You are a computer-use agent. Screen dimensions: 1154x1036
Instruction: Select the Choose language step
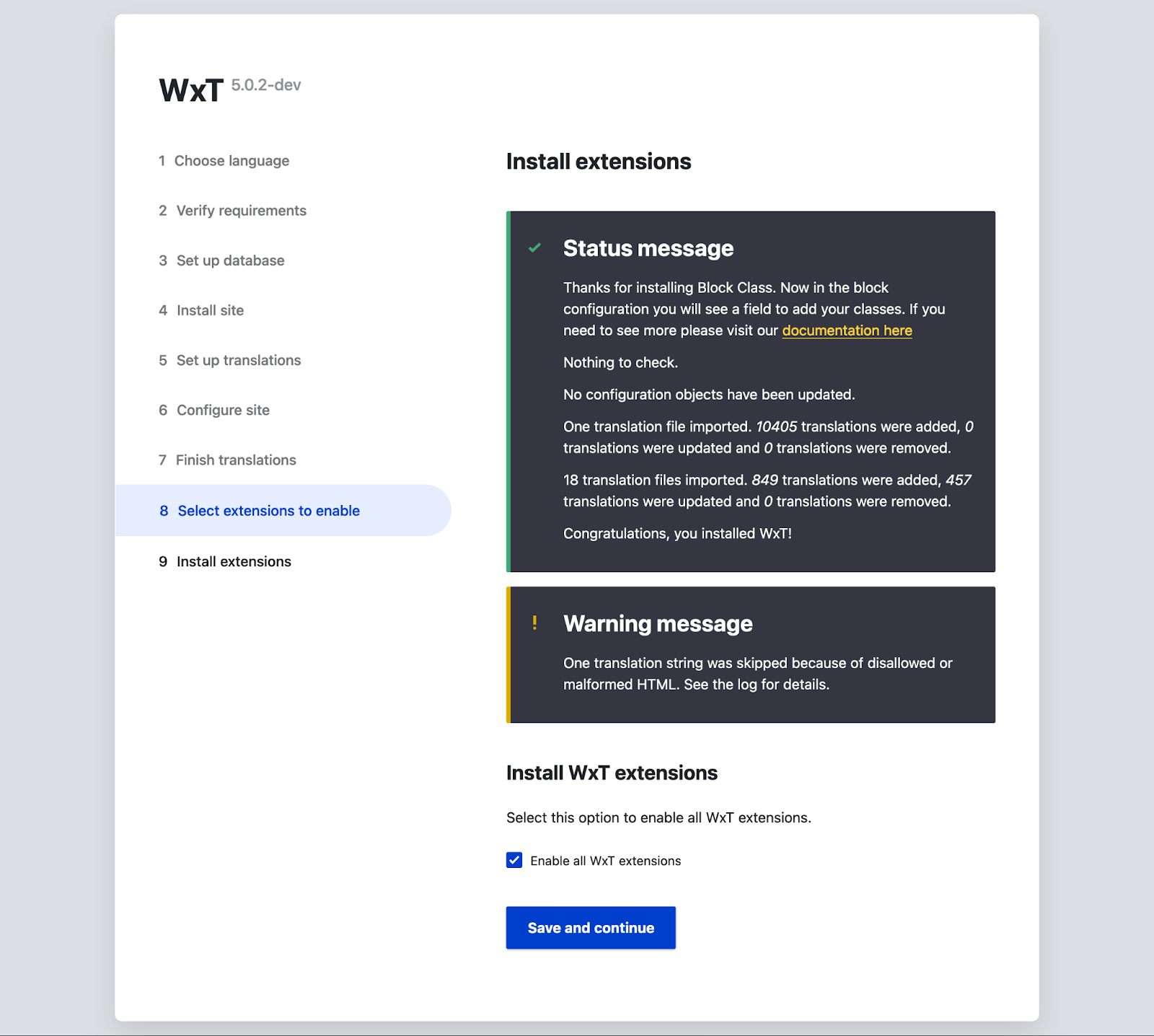pos(231,161)
